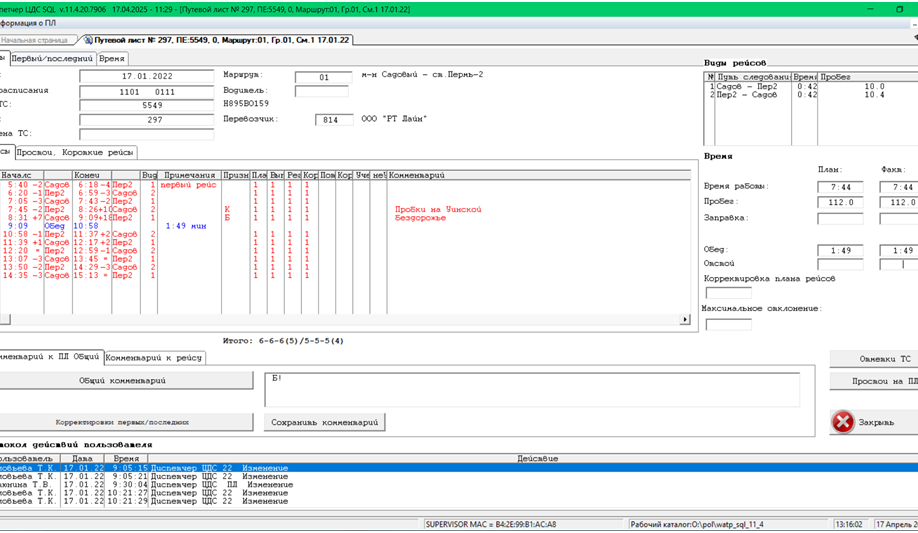Open the Время tab
Viewport: 918px width, 533px height.
(x=112, y=59)
